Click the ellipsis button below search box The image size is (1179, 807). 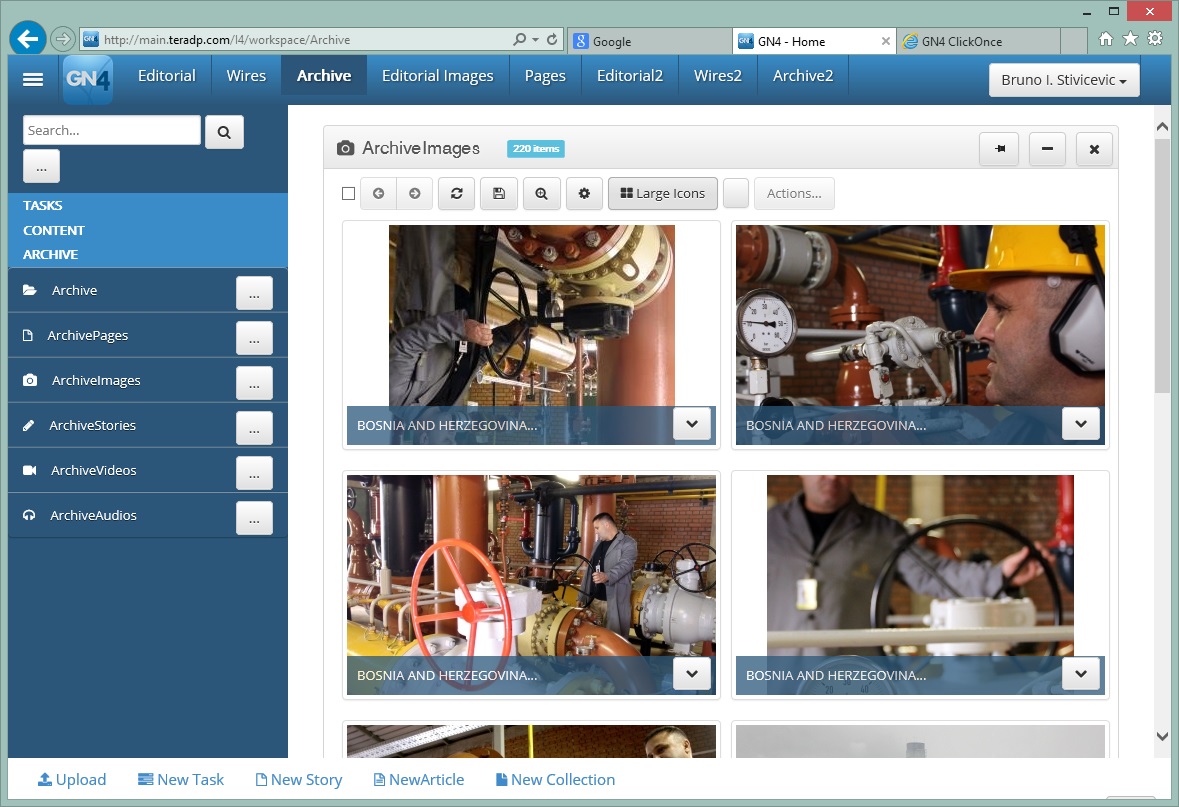pos(41,166)
